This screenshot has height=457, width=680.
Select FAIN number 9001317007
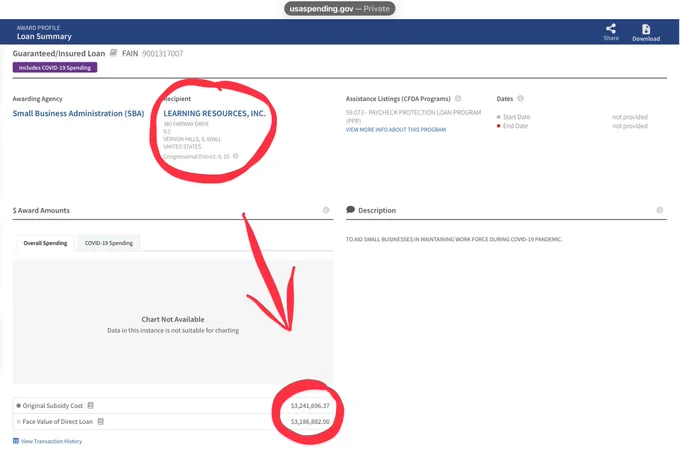163,53
